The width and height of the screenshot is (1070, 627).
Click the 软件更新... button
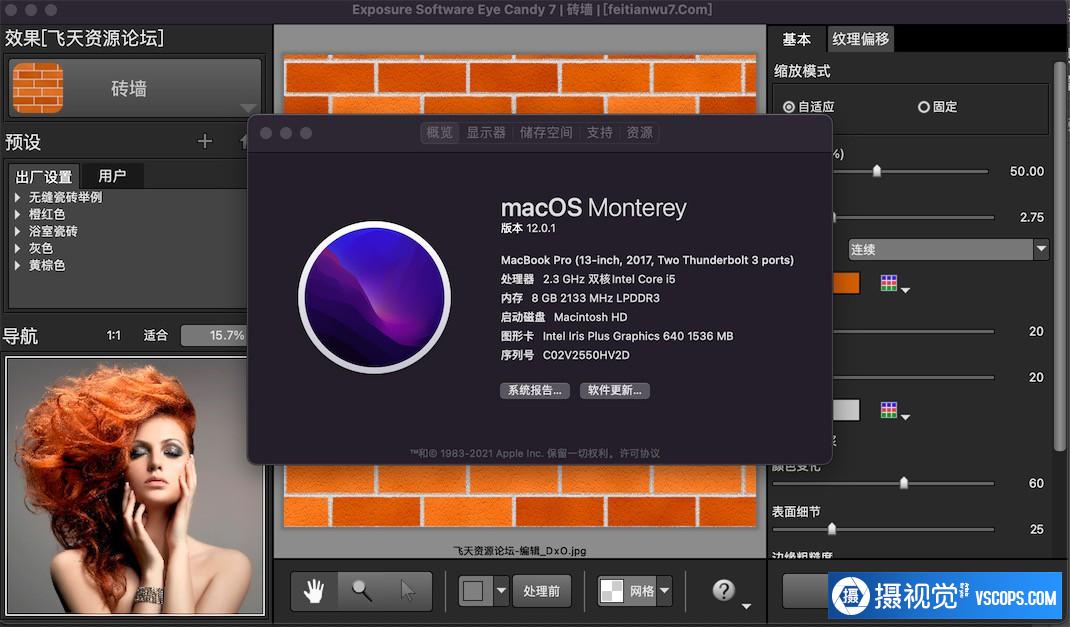[x=615, y=390]
